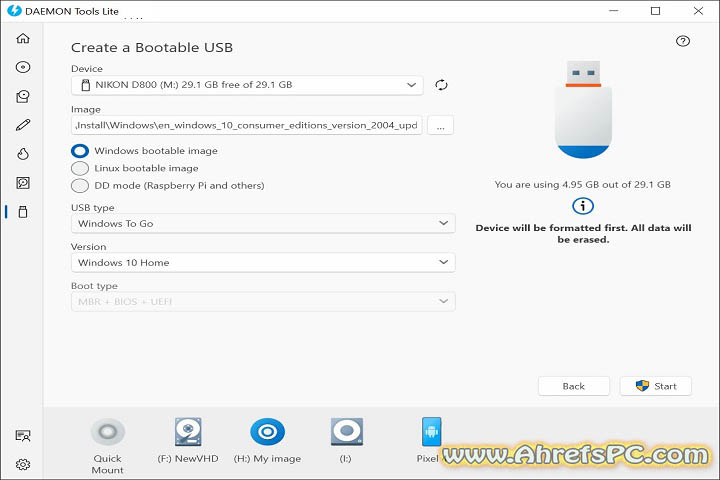This screenshot has width=720, height=480.
Task: Select the (I:) virtual drive icon
Action: 347,432
